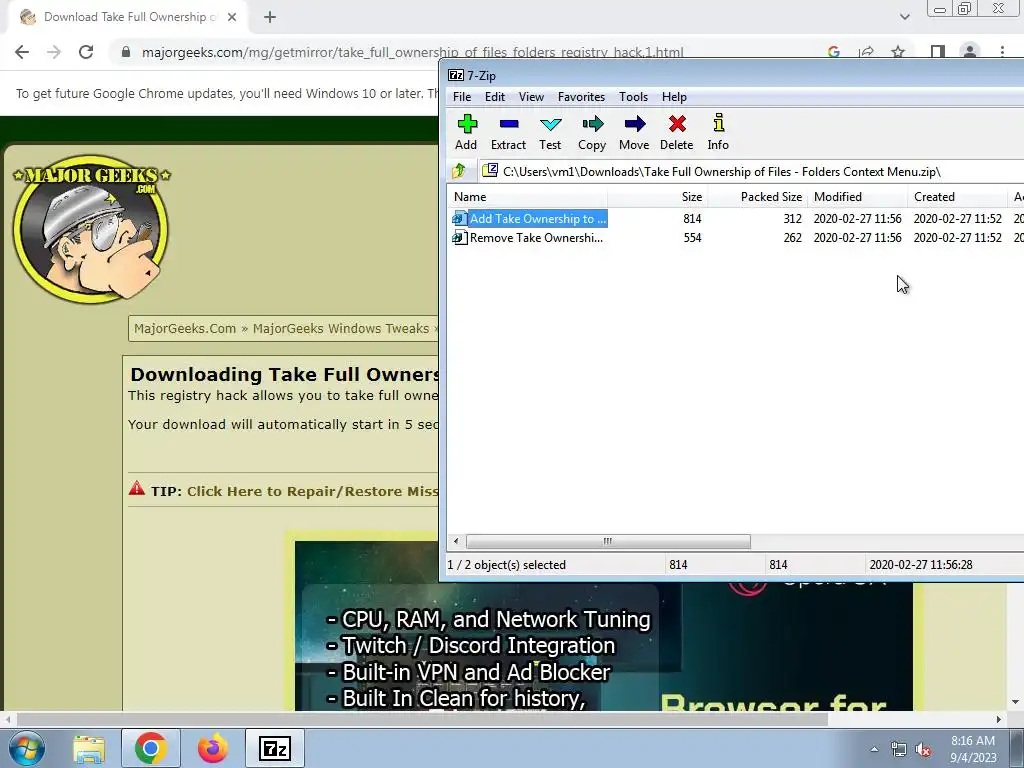Screen dimensions: 1024x768
Task: Click Chrome forward navigation arrow
Action: [54, 52]
